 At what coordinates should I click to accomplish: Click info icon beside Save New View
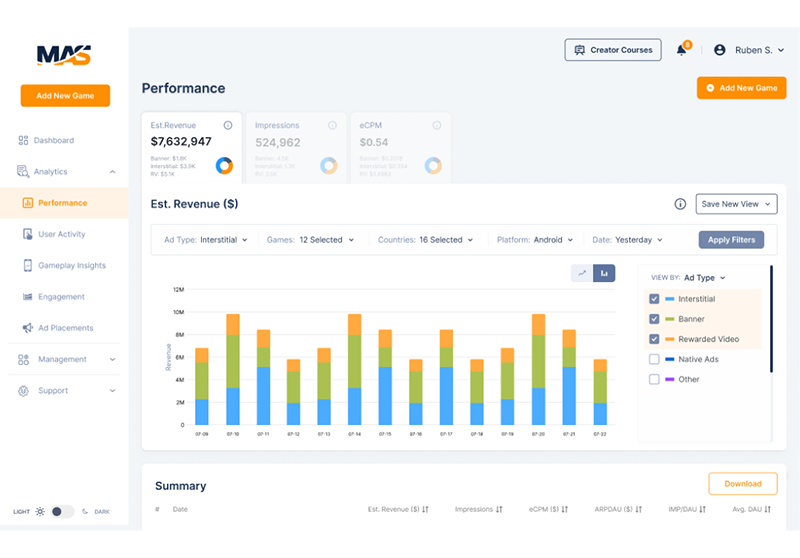point(680,204)
